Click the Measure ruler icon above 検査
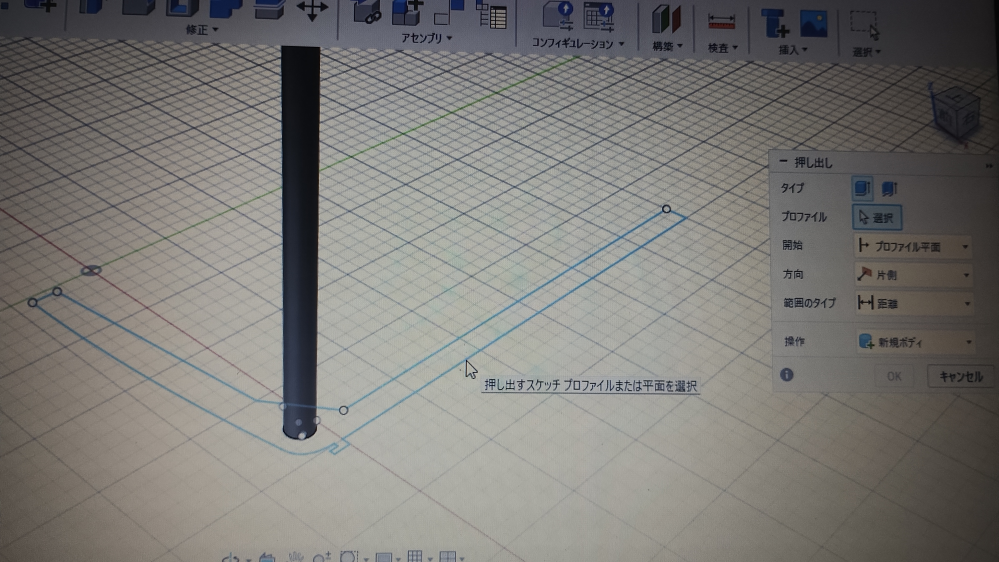 [721, 21]
